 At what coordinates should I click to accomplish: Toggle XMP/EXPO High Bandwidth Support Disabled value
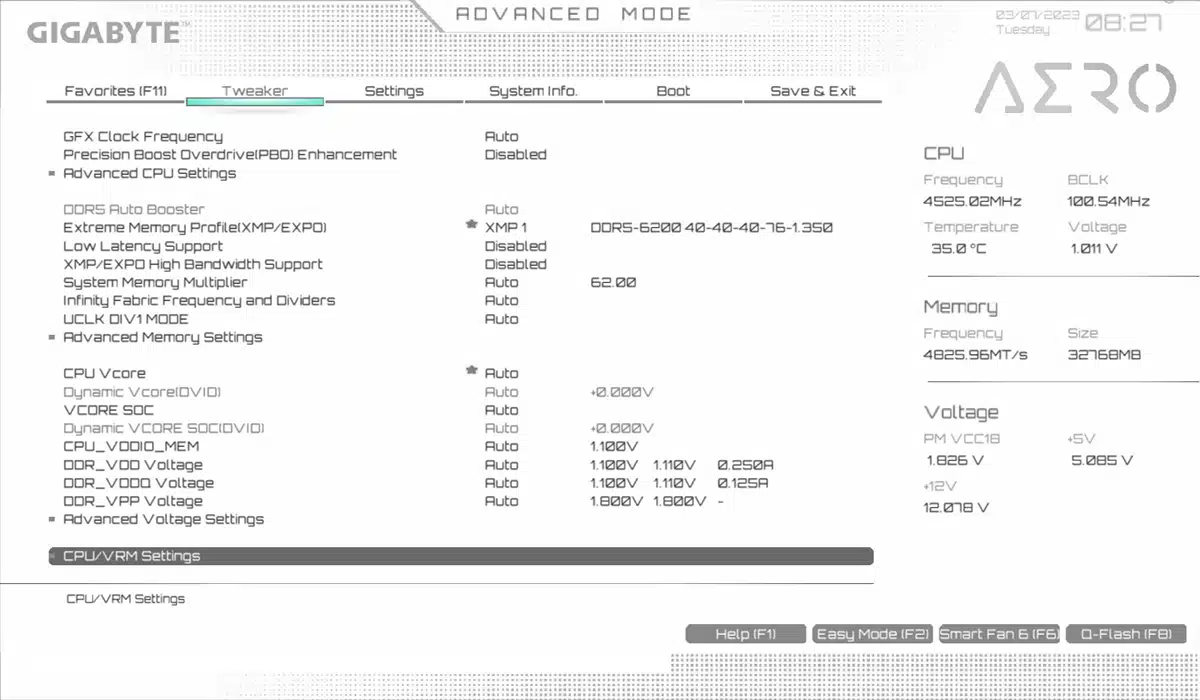pyautogui.click(x=516, y=264)
